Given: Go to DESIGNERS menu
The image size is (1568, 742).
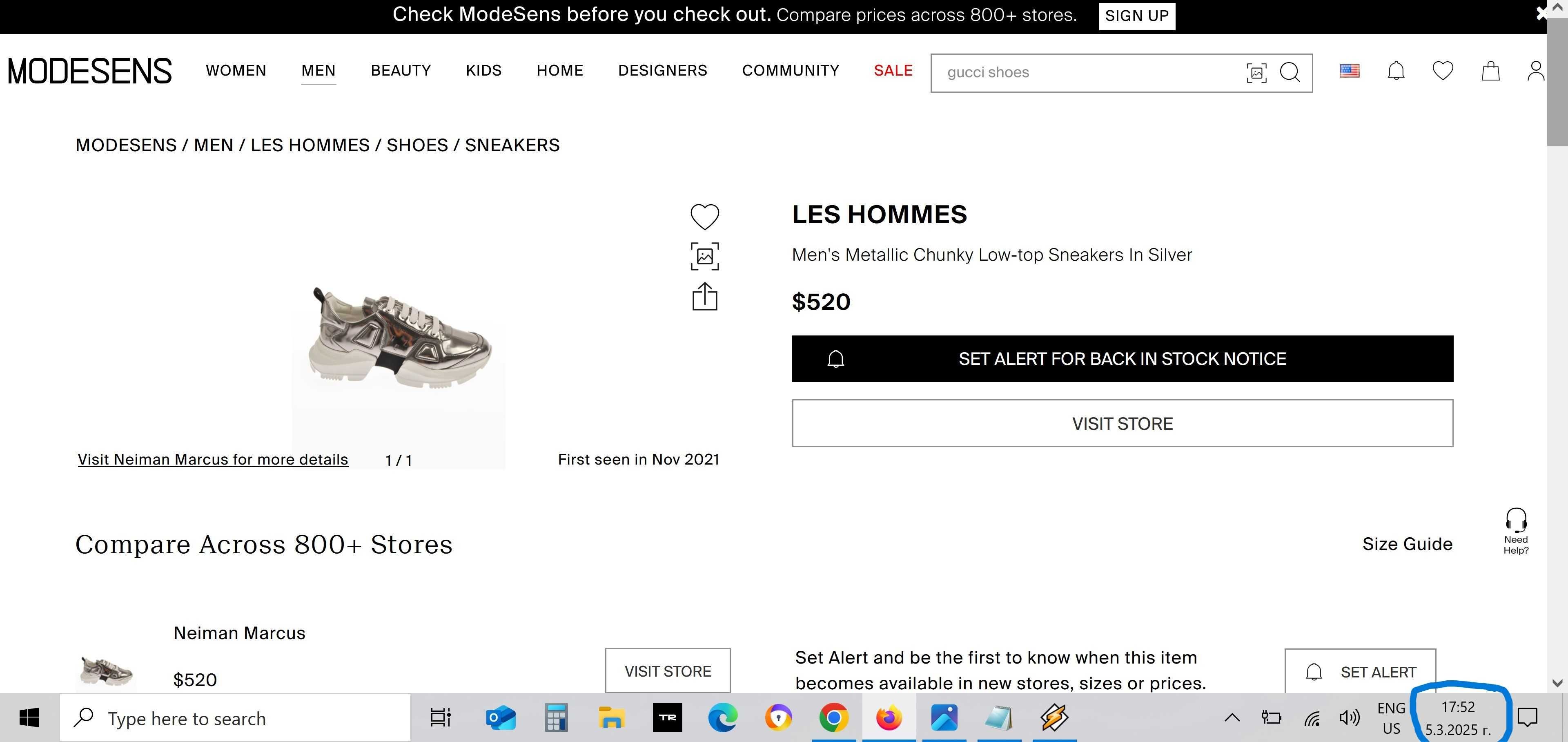Looking at the screenshot, I should [662, 71].
